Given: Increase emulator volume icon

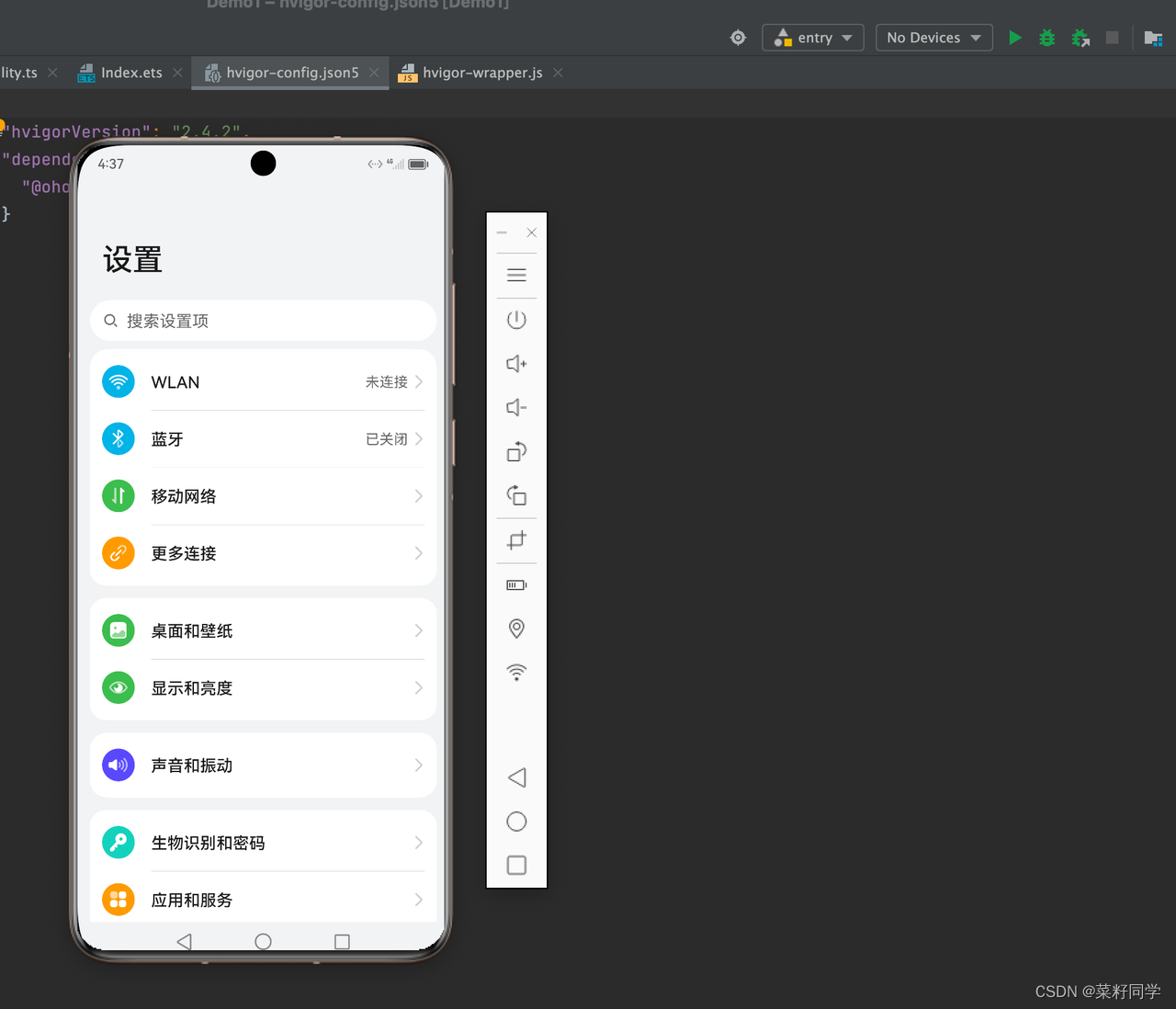Looking at the screenshot, I should point(516,364).
